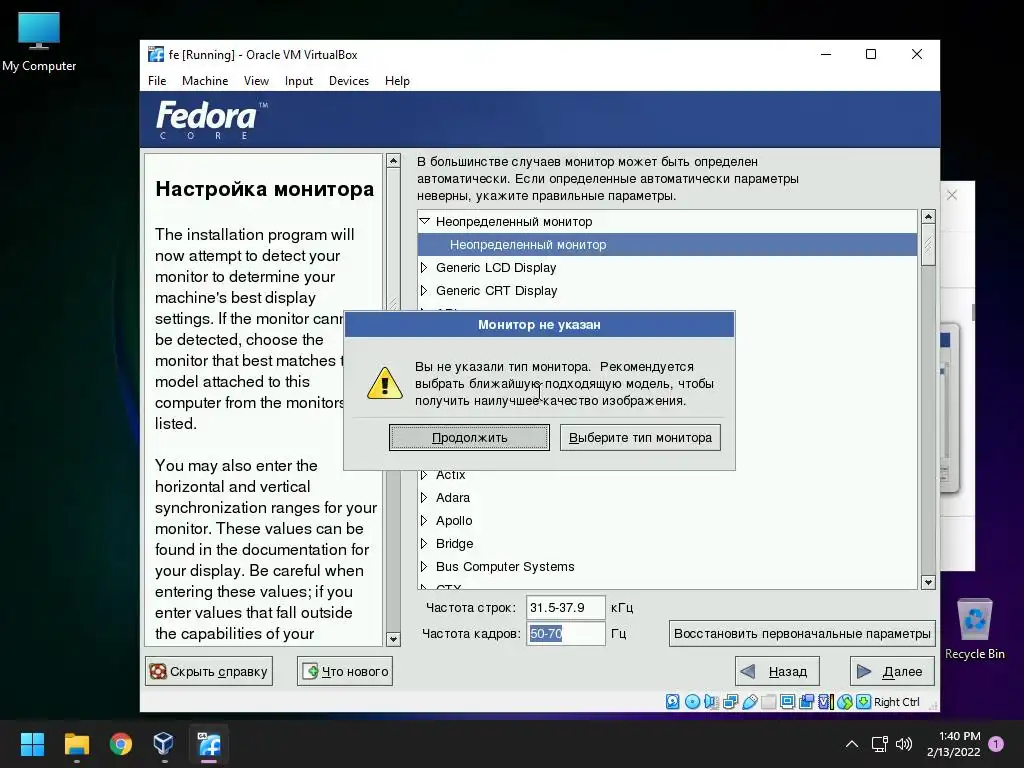Open the View menu
1024x768 pixels.
click(x=256, y=80)
